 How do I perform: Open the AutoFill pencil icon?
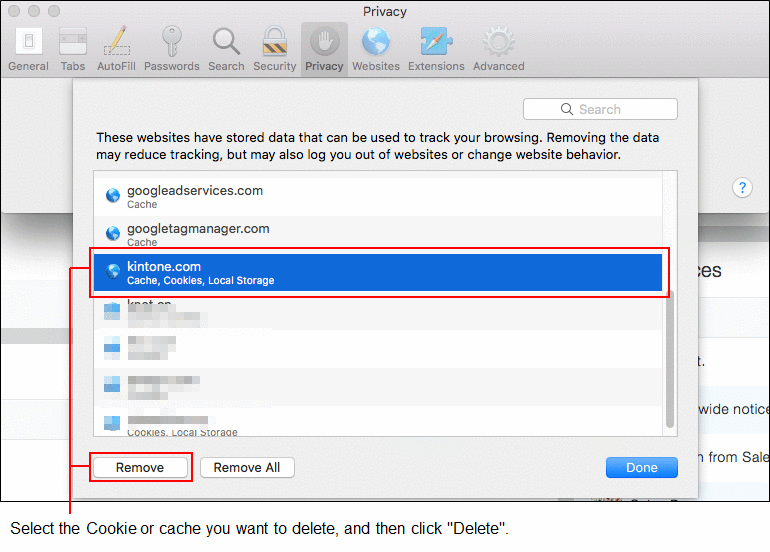pyautogui.click(x=116, y=41)
